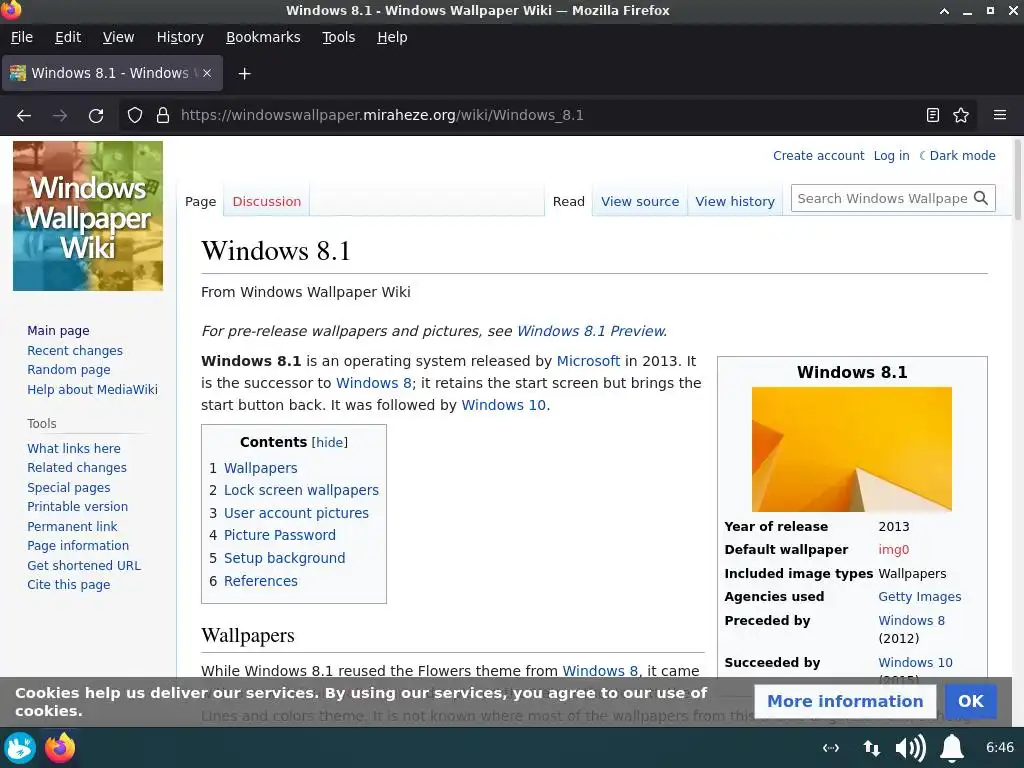1024x768 pixels.
Task: Open the File menu
Action: pyautogui.click(x=22, y=37)
